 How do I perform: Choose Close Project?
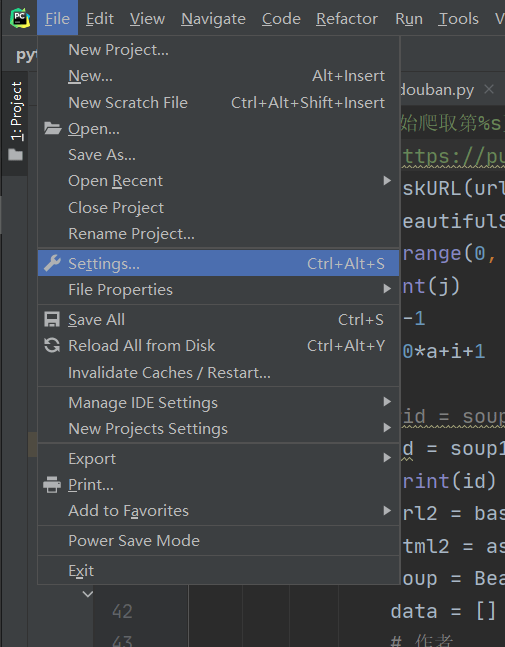coord(218,207)
